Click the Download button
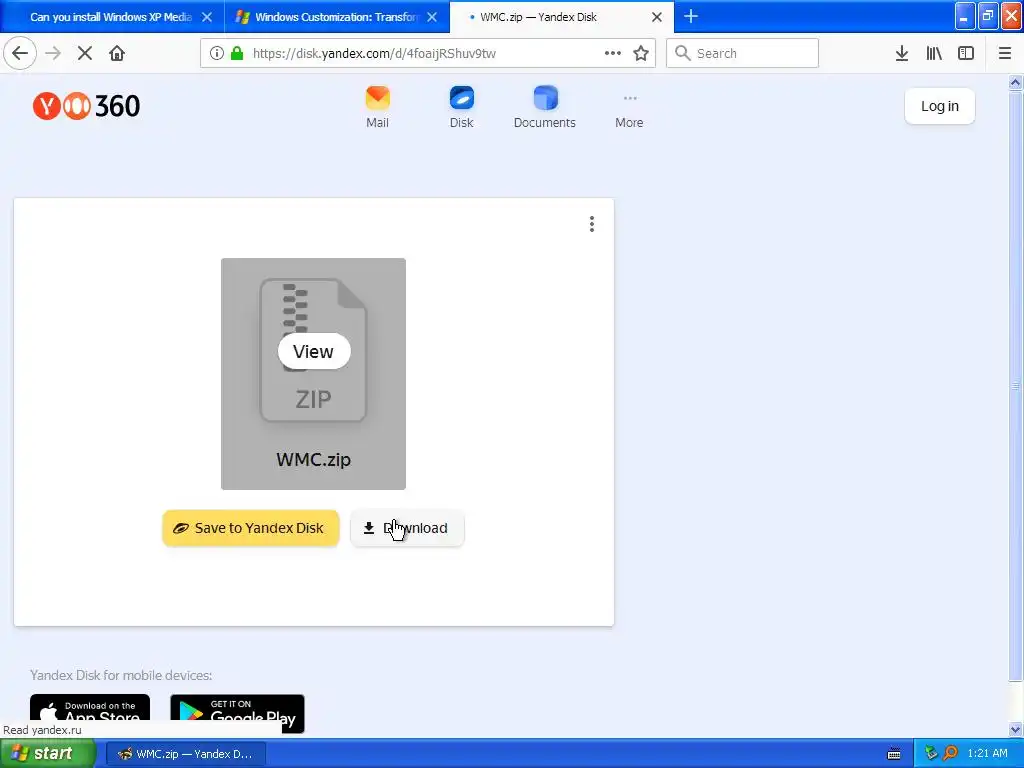1024x768 pixels. click(408, 528)
